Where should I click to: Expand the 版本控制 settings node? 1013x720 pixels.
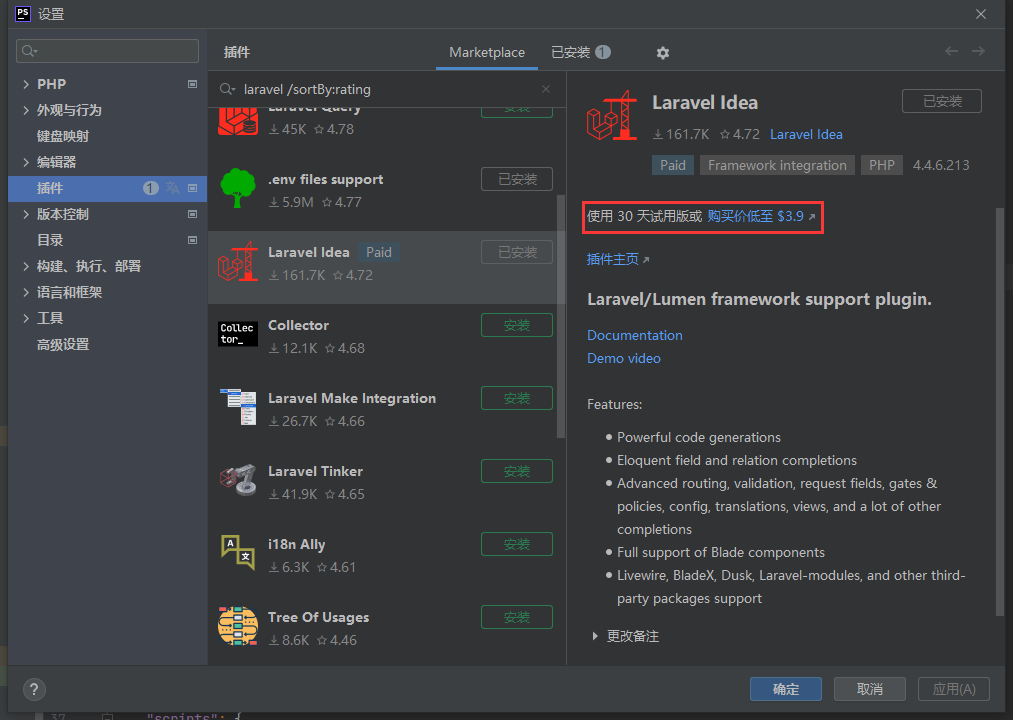[26, 214]
